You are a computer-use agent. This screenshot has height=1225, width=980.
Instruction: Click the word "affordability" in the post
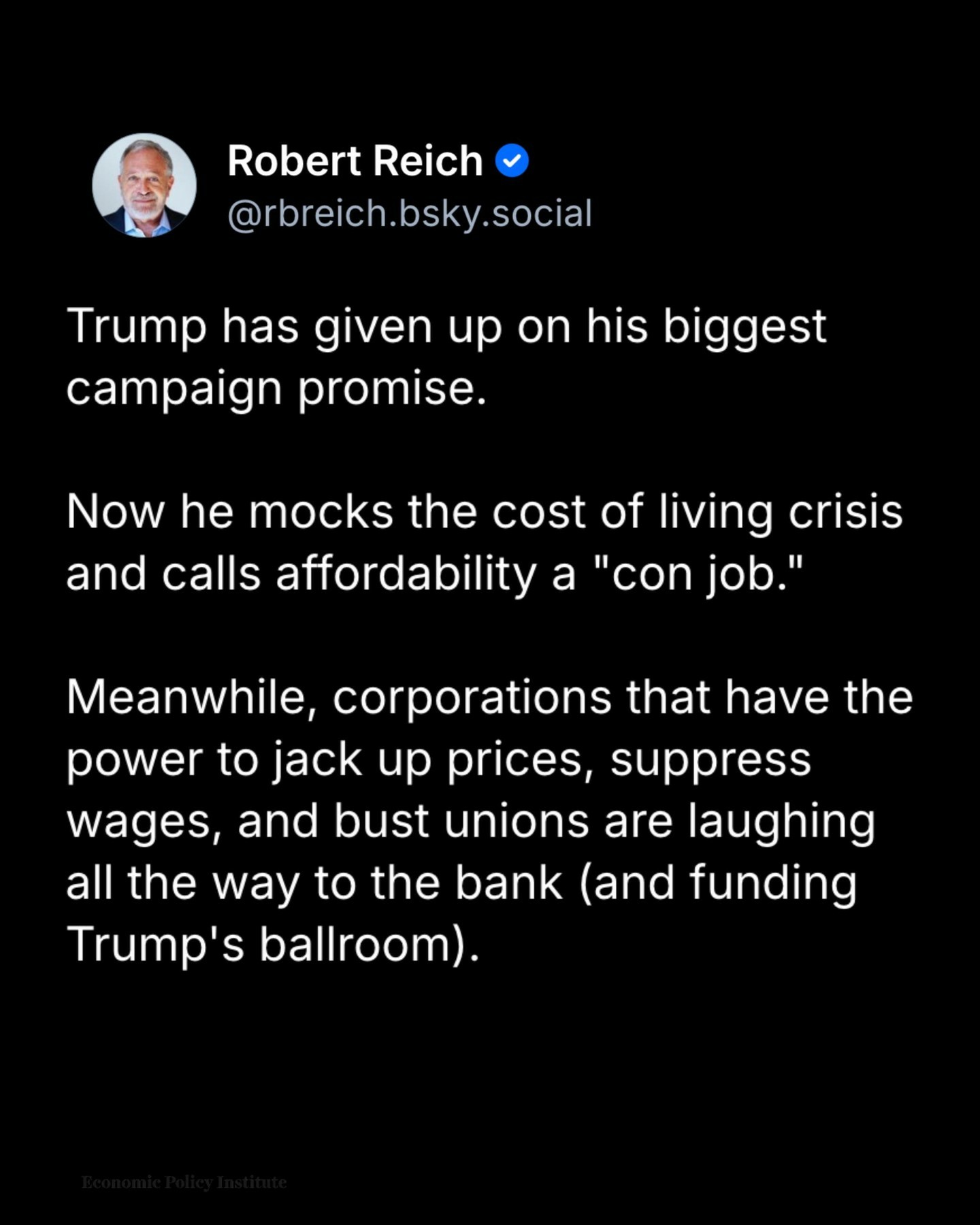click(x=406, y=574)
